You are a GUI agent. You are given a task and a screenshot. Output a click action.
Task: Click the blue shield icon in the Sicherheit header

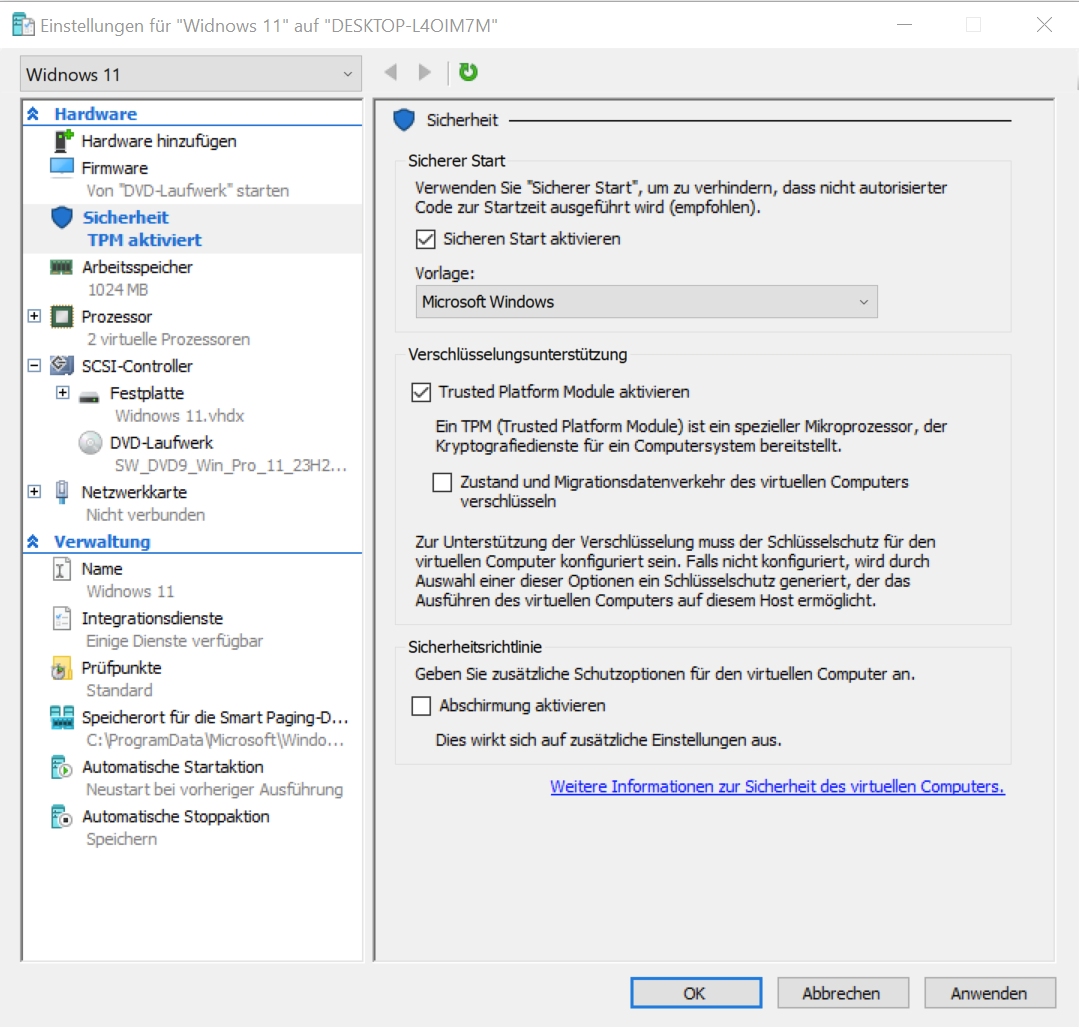pos(404,120)
